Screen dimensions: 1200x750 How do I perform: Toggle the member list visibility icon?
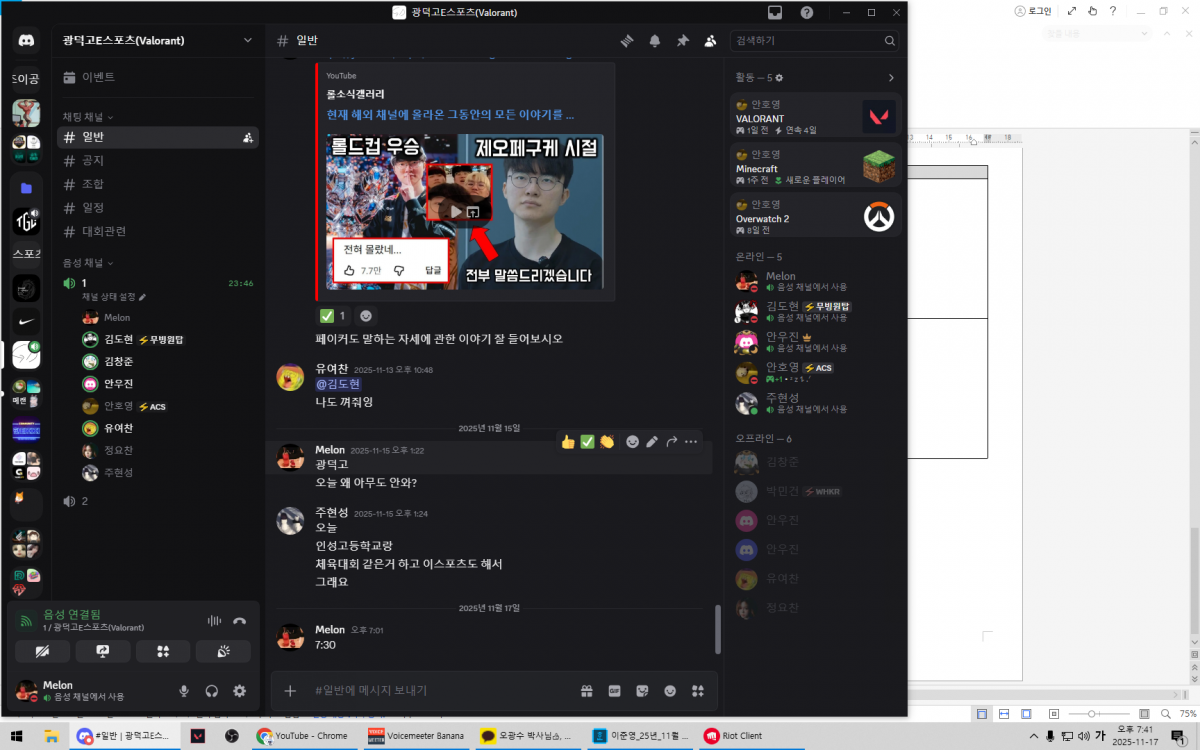(710, 41)
